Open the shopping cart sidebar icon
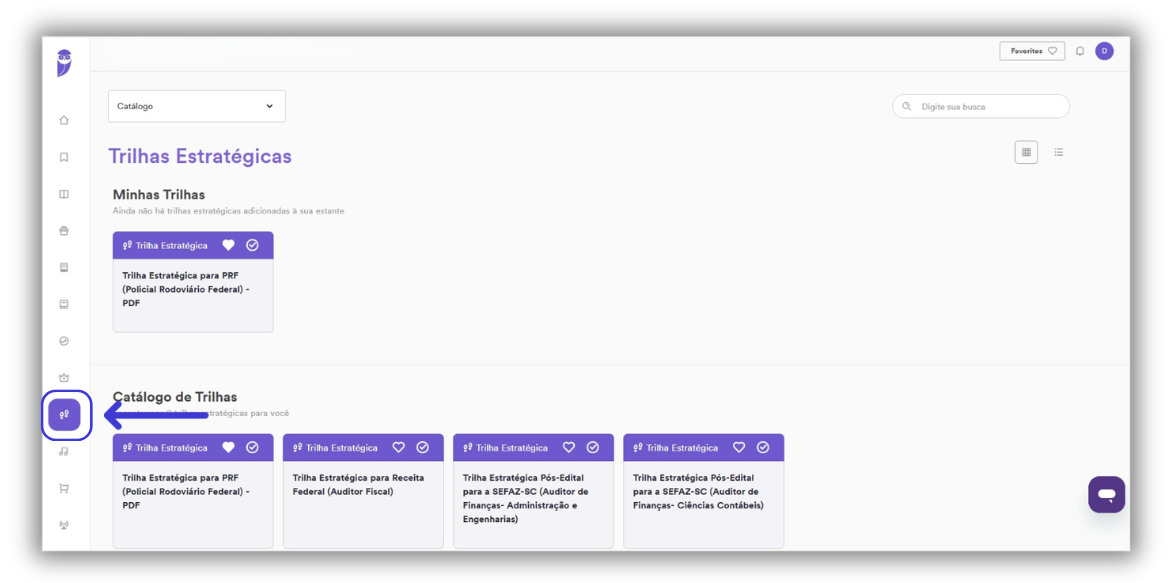Screen dimensions: 1170x583 (64, 489)
